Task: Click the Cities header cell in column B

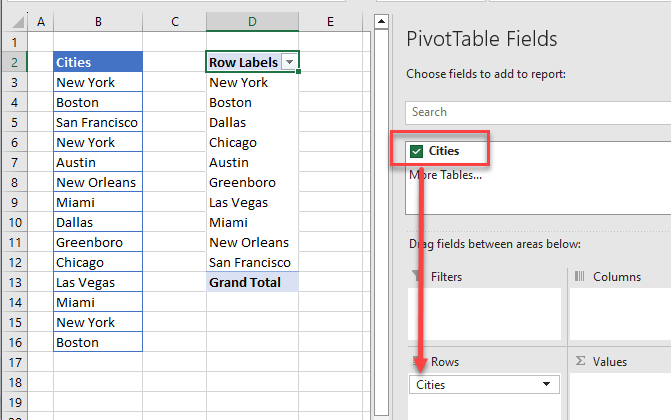Action: 98,62
